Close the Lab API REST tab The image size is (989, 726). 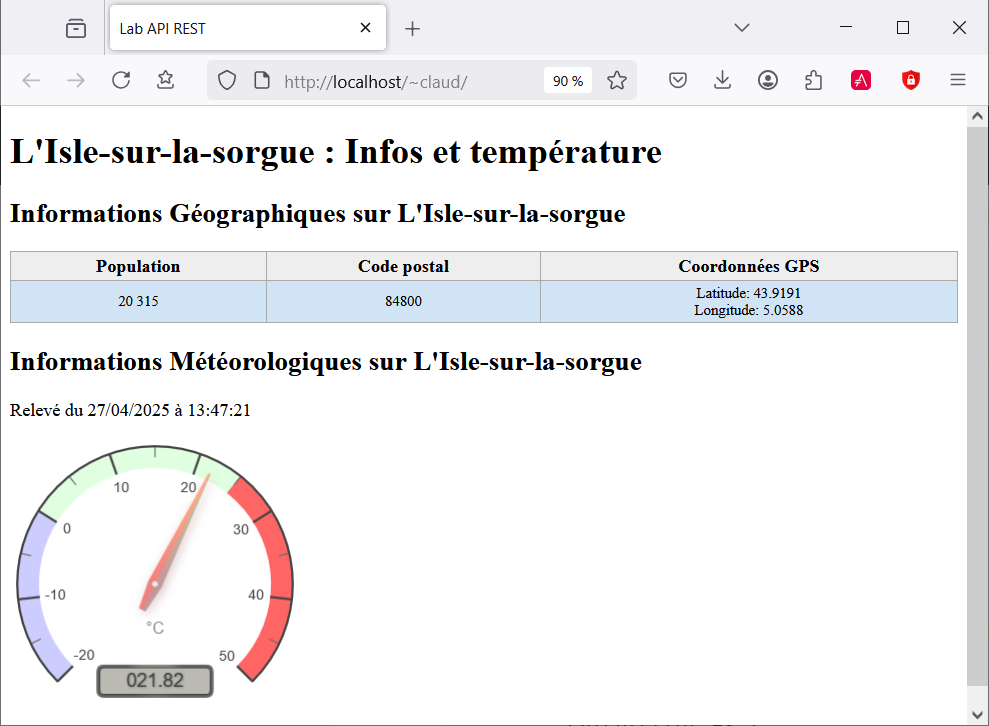pos(365,28)
